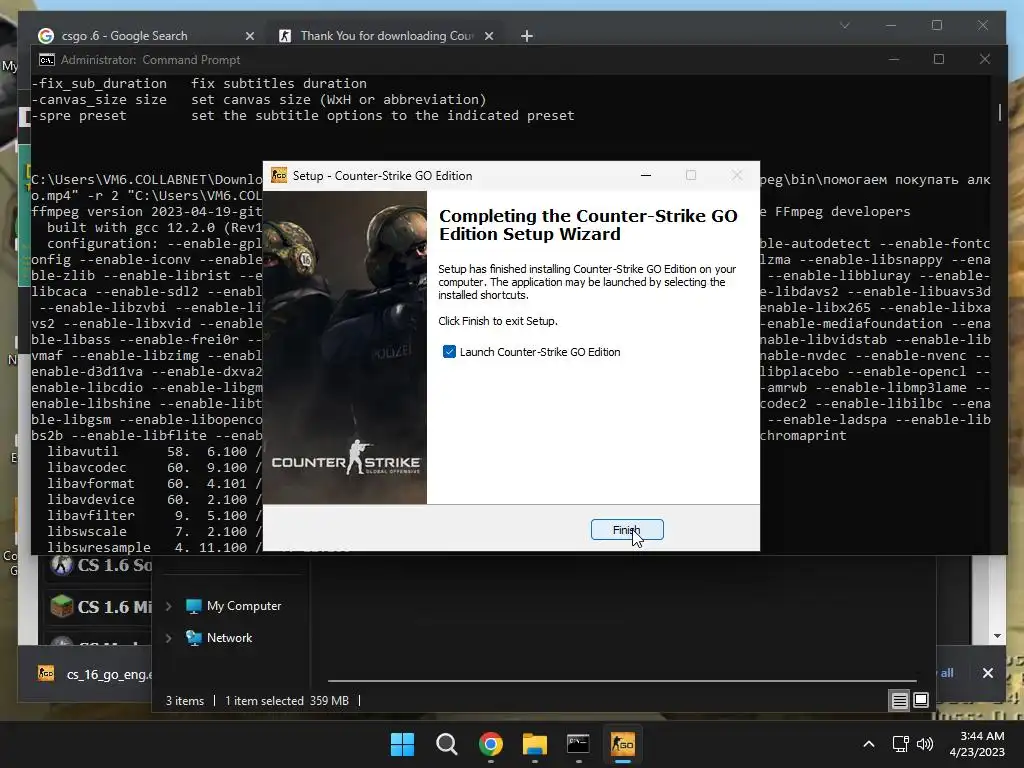
Task: Open volume control tray icon
Action: (925, 744)
